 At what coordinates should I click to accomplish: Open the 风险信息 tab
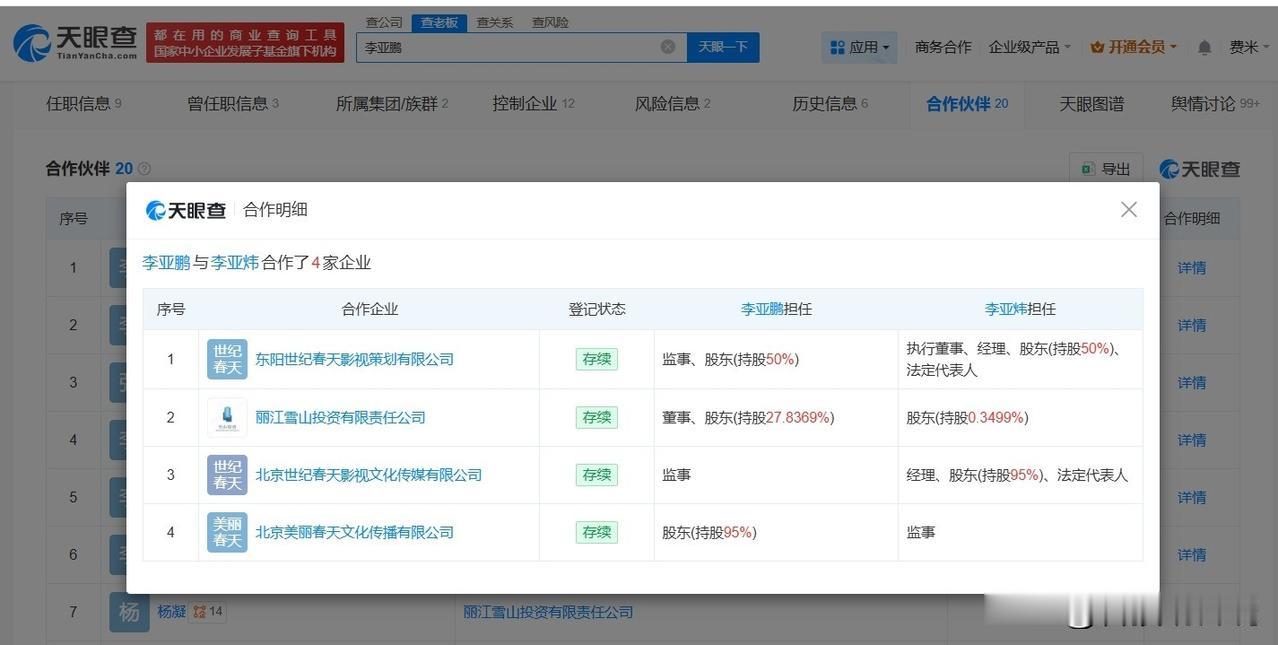[x=672, y=103]
